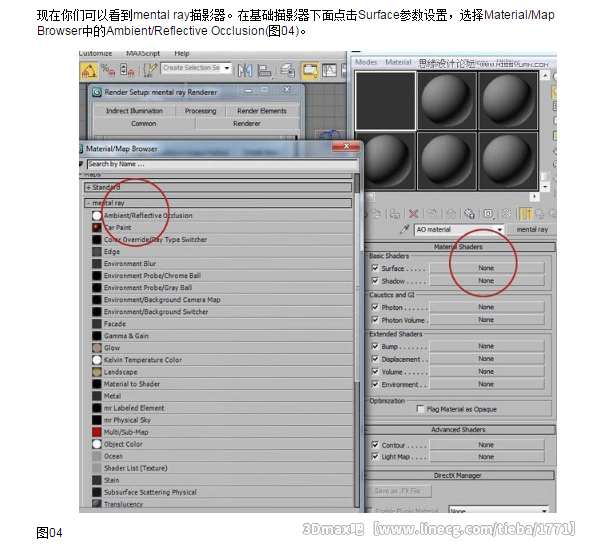
Task: Toggle the highlighted Show End Result icon
Action: tap(526, 214)
